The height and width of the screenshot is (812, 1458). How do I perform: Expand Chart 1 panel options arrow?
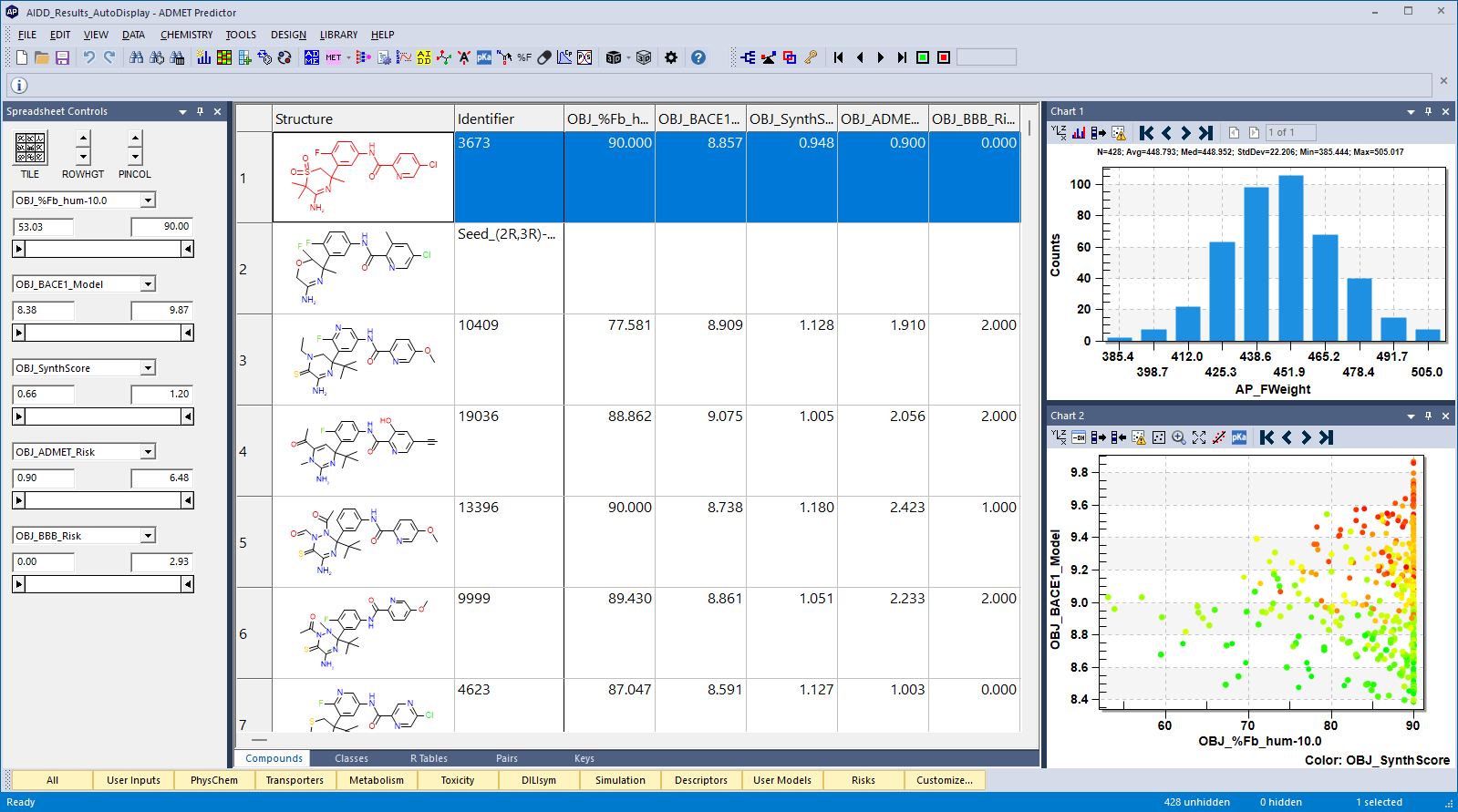coord(1411,111)
